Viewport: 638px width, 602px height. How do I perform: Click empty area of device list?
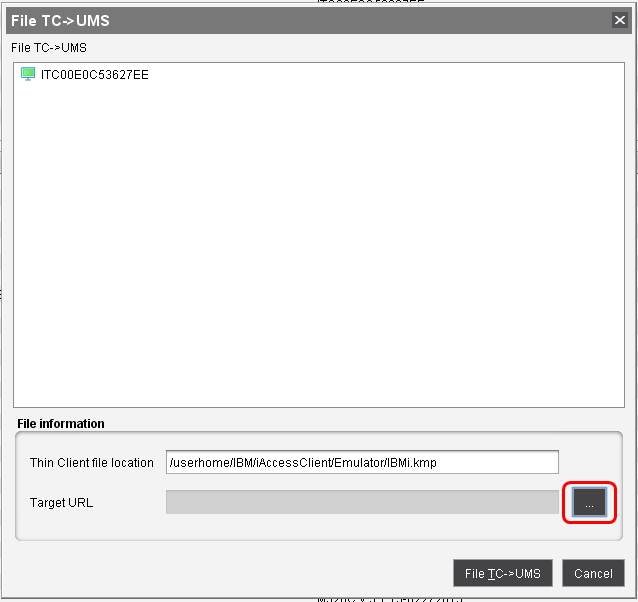point(318,250)
